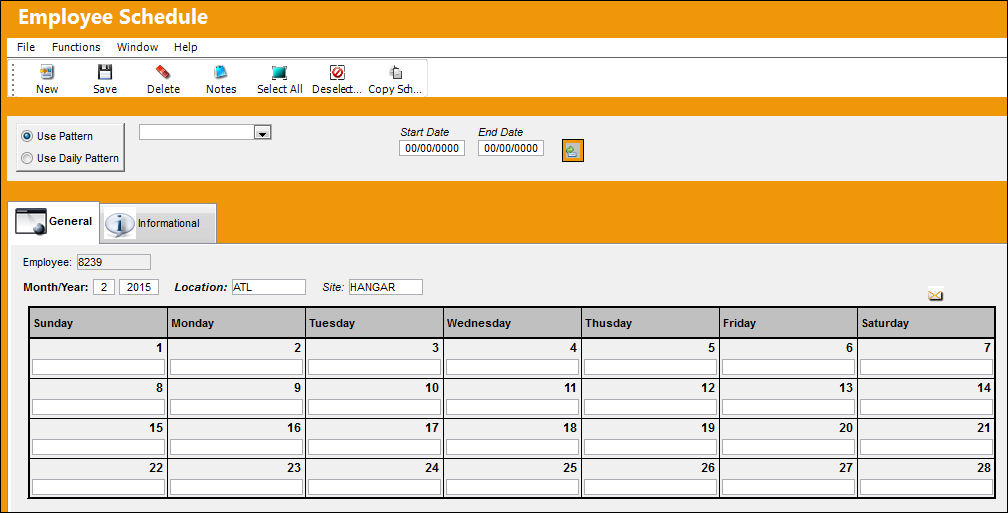Switch to the General tab

tap(54, 222)
